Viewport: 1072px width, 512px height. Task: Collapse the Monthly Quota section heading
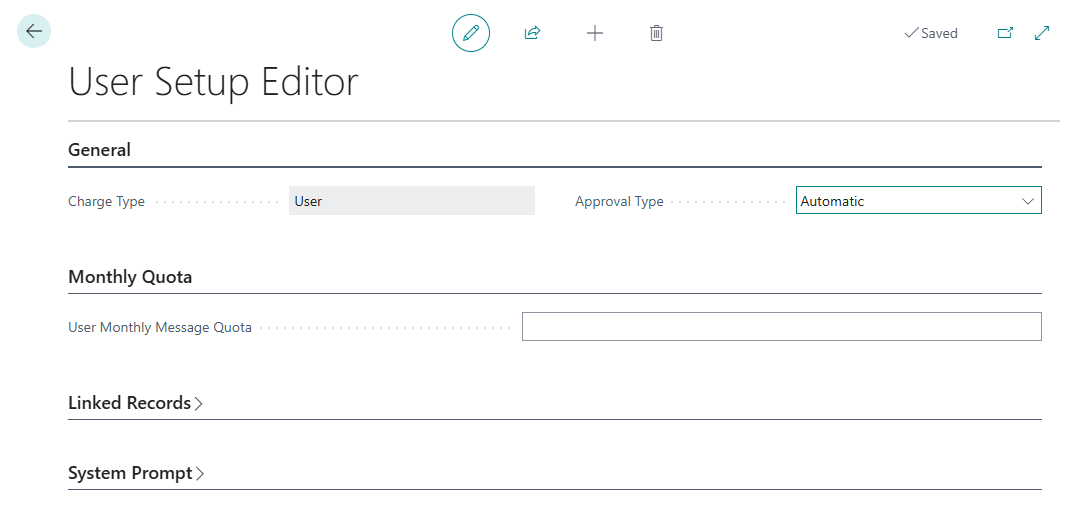coord(130,277)
